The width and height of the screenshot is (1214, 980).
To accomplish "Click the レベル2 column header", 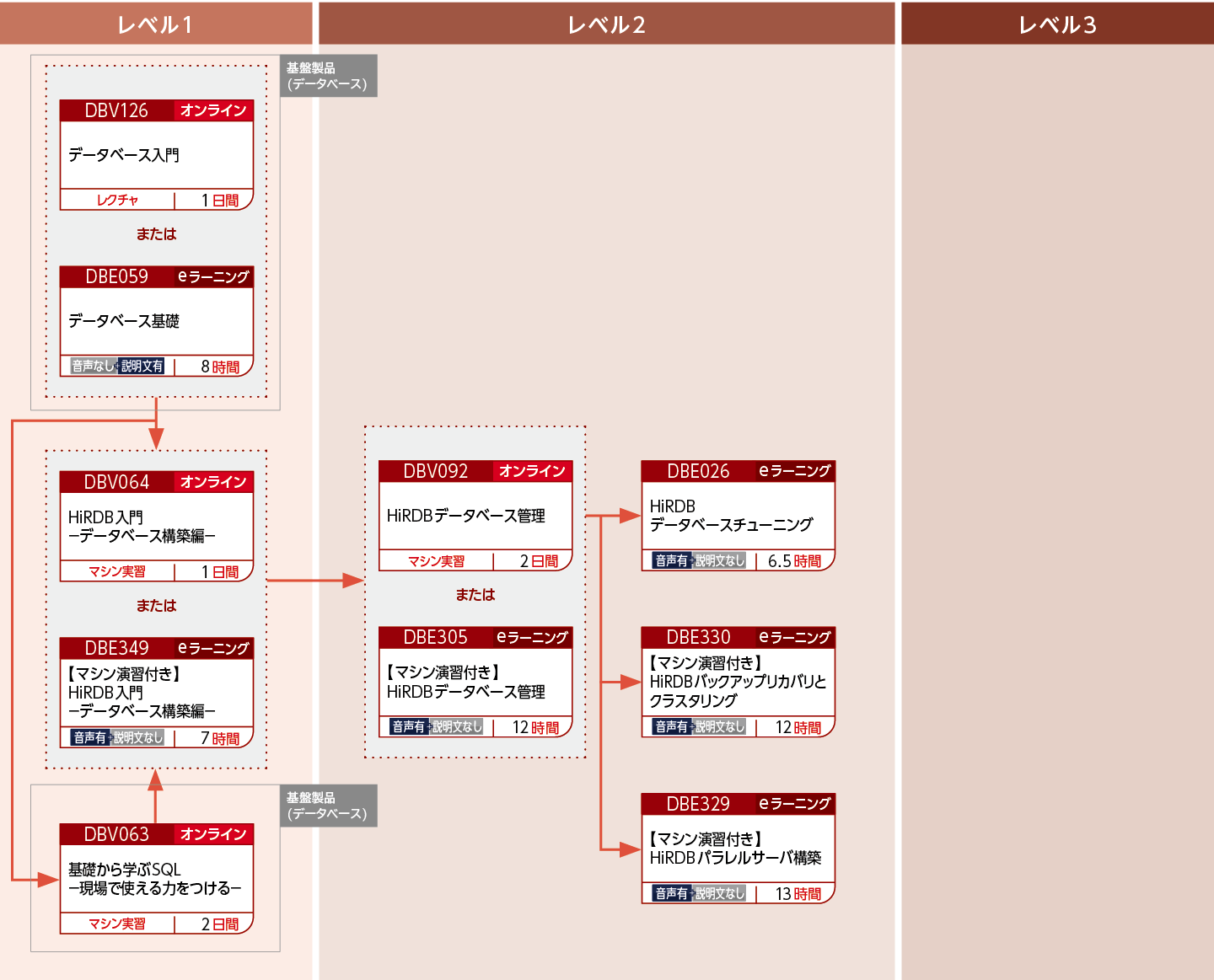I will point(607,24).
